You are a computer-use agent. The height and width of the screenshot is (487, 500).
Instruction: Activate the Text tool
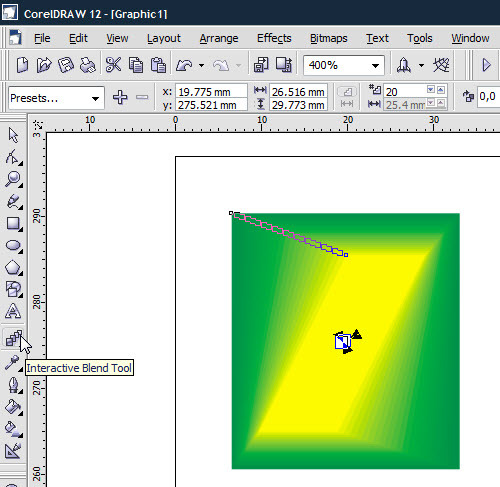tap(13, 311)
